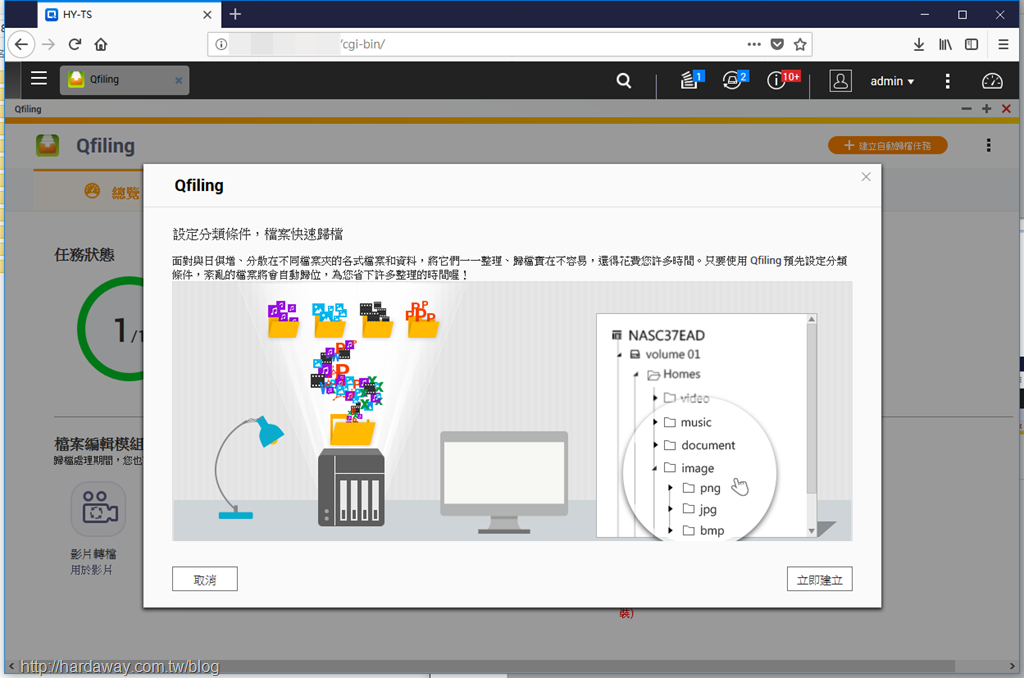Show site information for this page
Screen dimensions: 1024x678
221,44
